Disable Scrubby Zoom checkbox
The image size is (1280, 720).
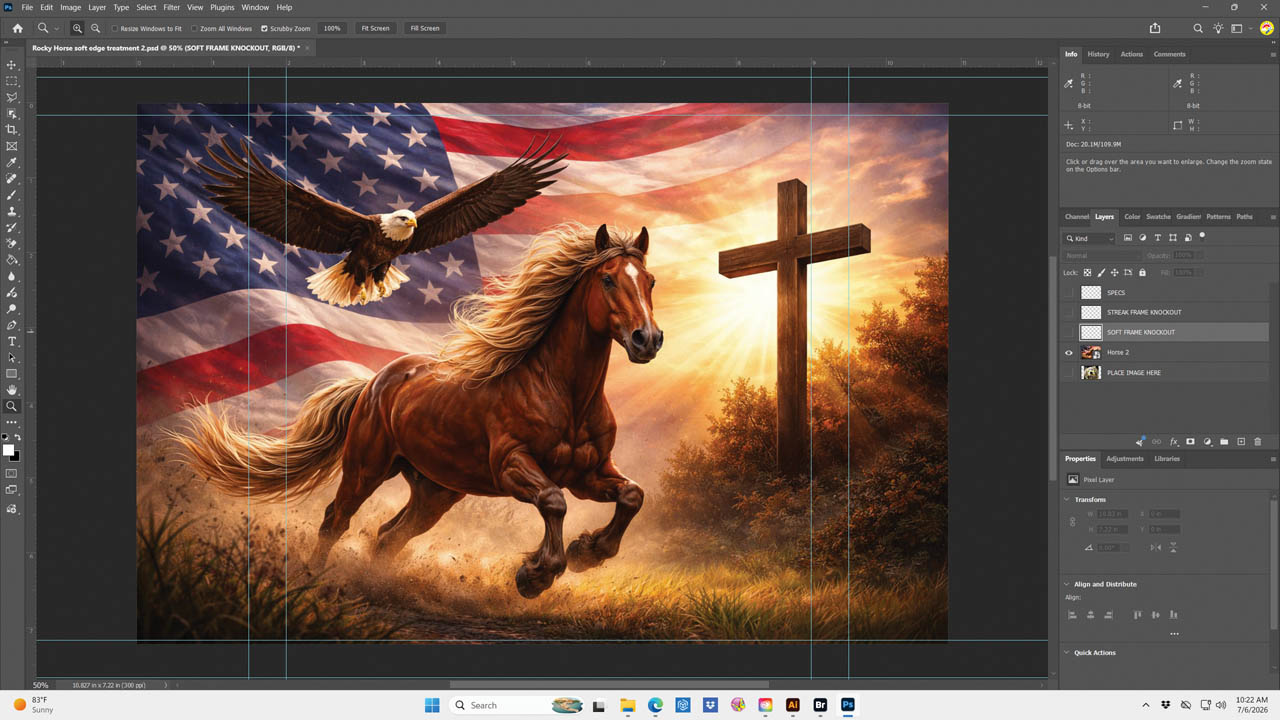[x=264, y=28]
